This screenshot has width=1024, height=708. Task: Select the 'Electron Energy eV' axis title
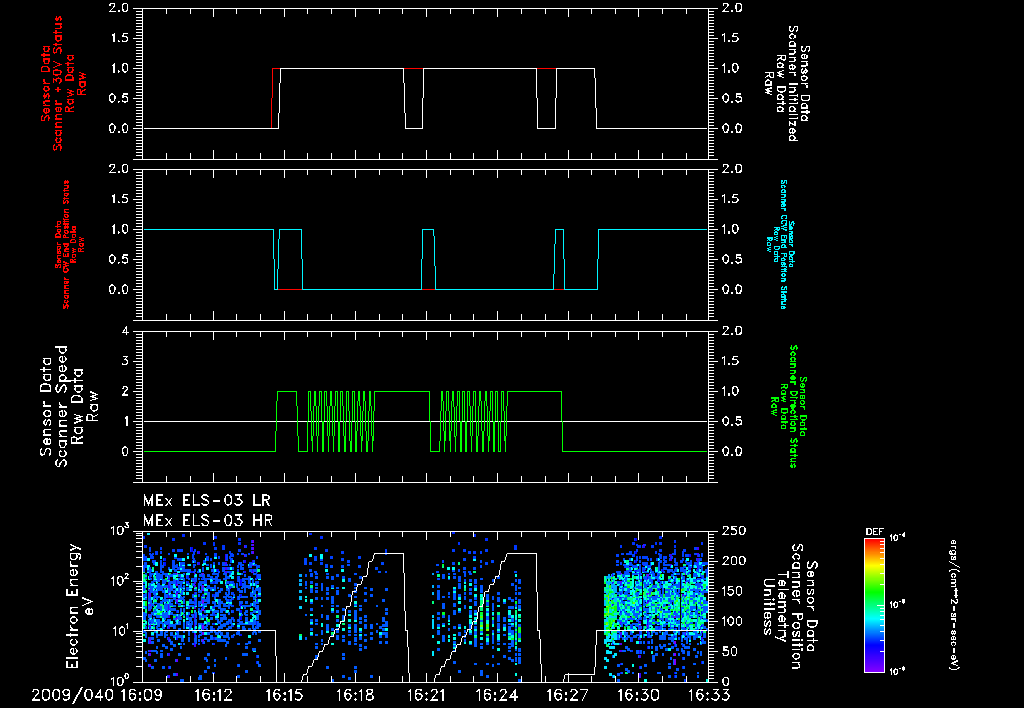tap(81, 606)
